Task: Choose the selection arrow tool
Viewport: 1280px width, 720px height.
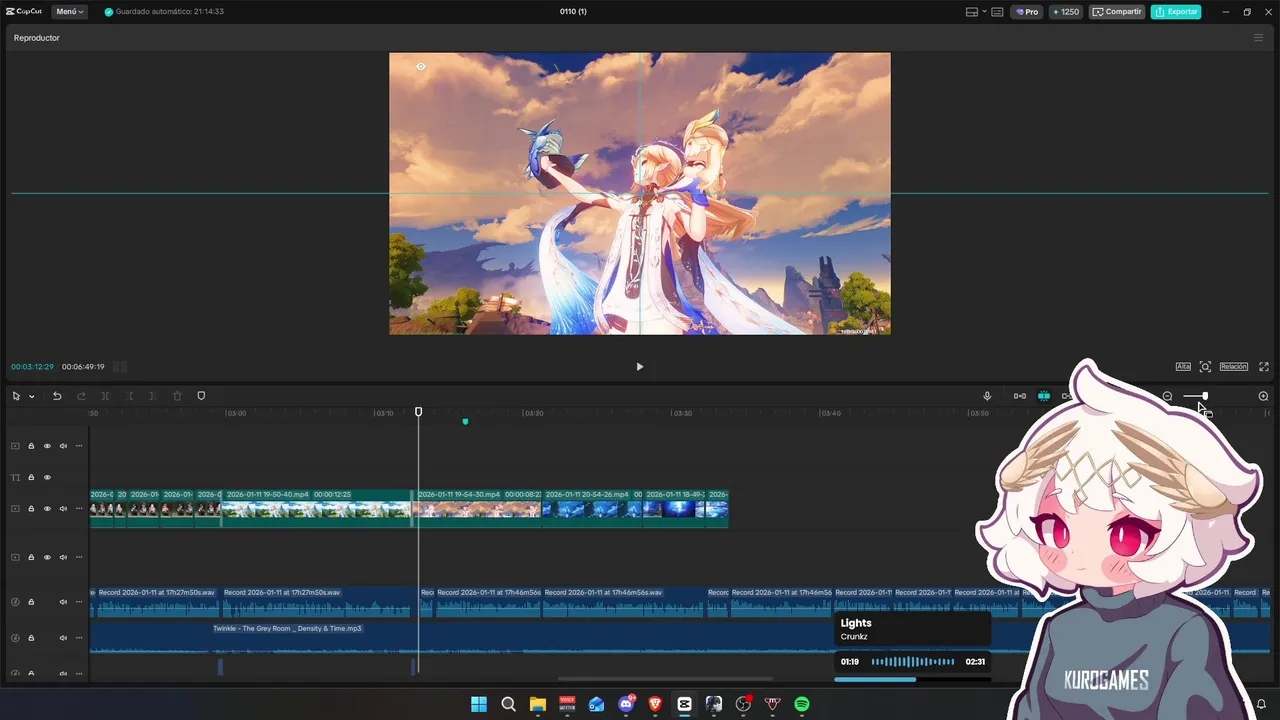Action: (x=16, y=396)
